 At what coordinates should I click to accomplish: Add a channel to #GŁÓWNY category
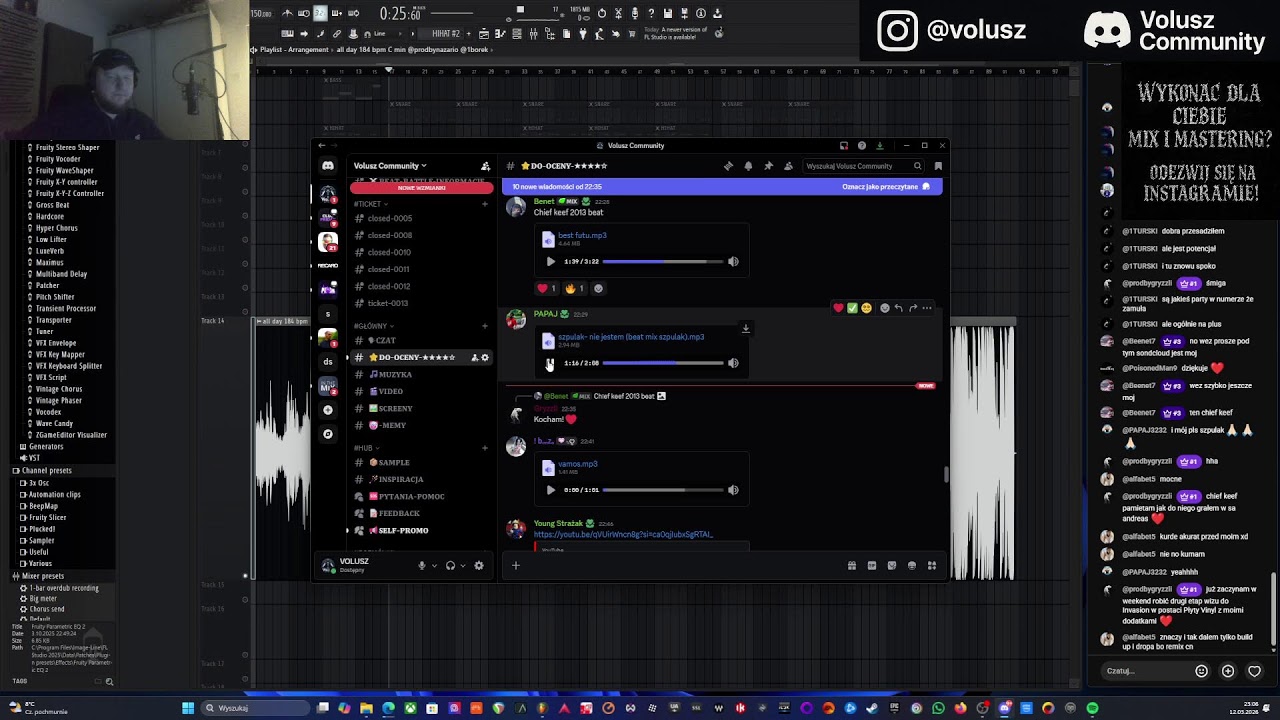pos(485,326)
